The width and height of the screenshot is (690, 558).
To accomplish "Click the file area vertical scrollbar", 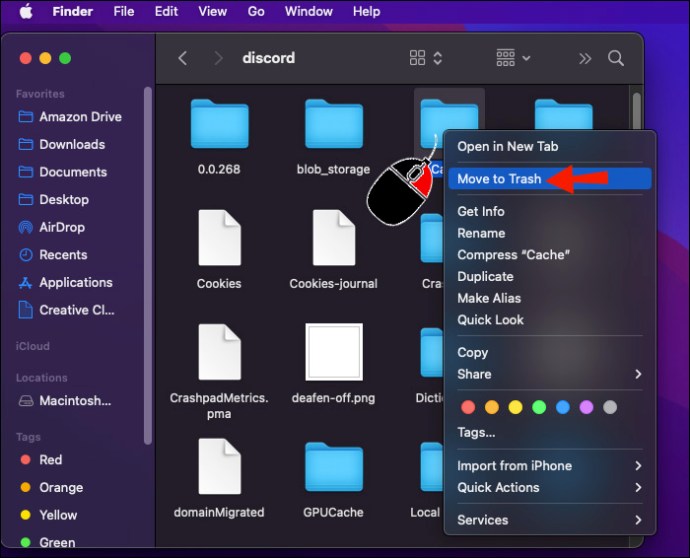I will (636, 112).
